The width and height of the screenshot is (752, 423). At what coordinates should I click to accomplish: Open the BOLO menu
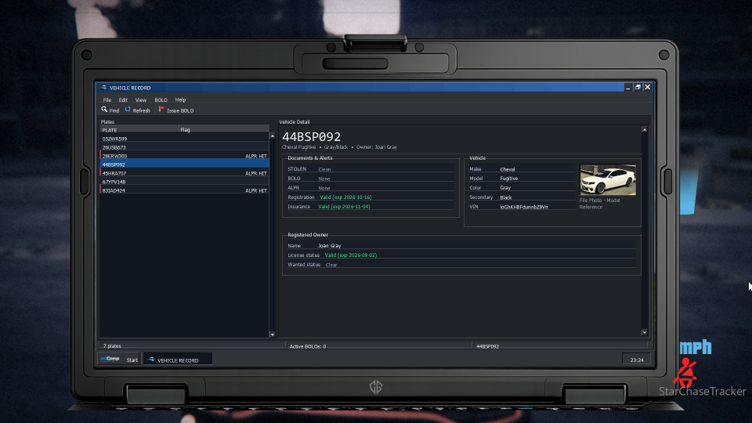[161, 100]
